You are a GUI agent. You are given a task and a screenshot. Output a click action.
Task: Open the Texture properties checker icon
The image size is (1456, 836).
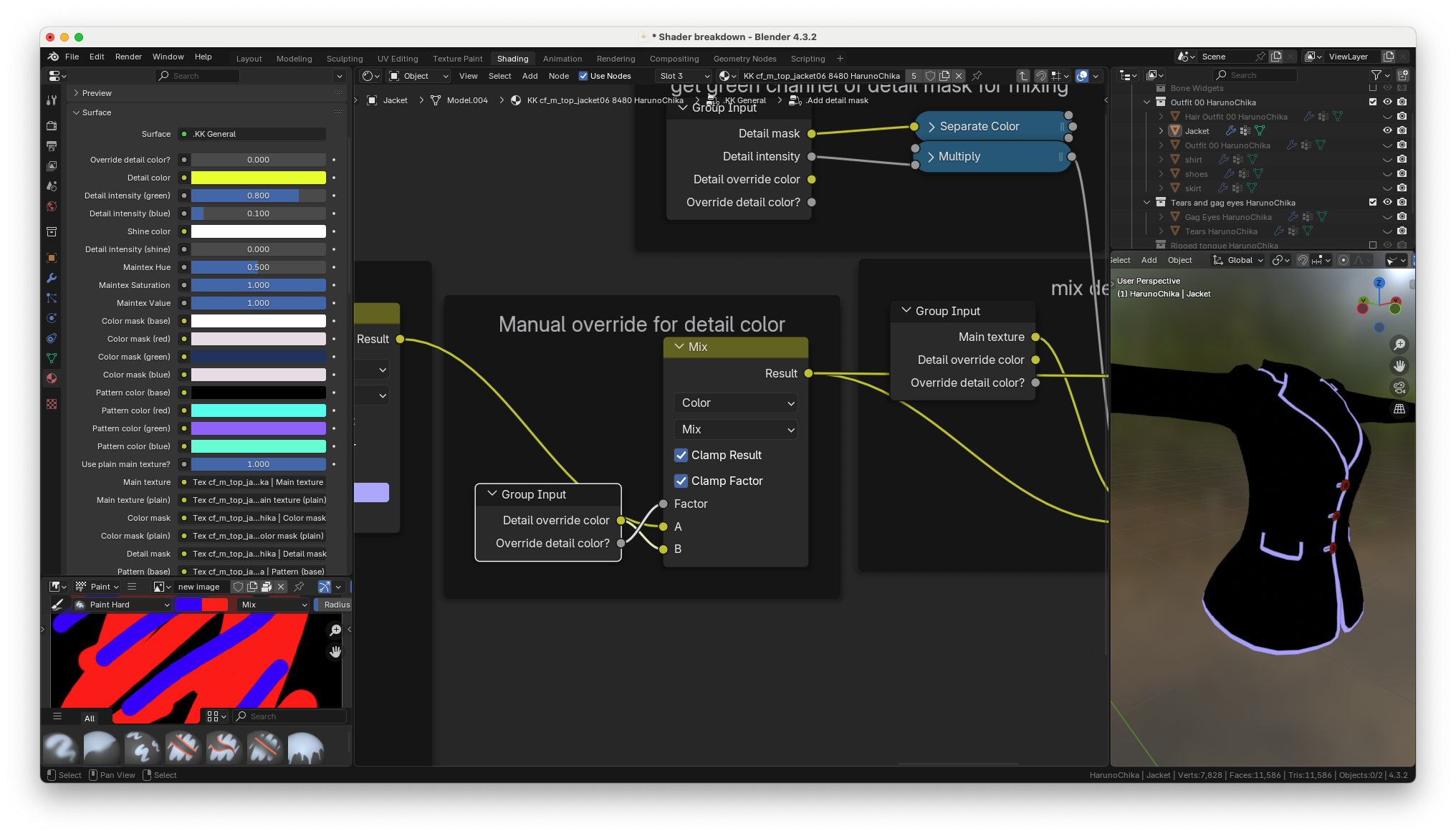[x=52, y=404]
